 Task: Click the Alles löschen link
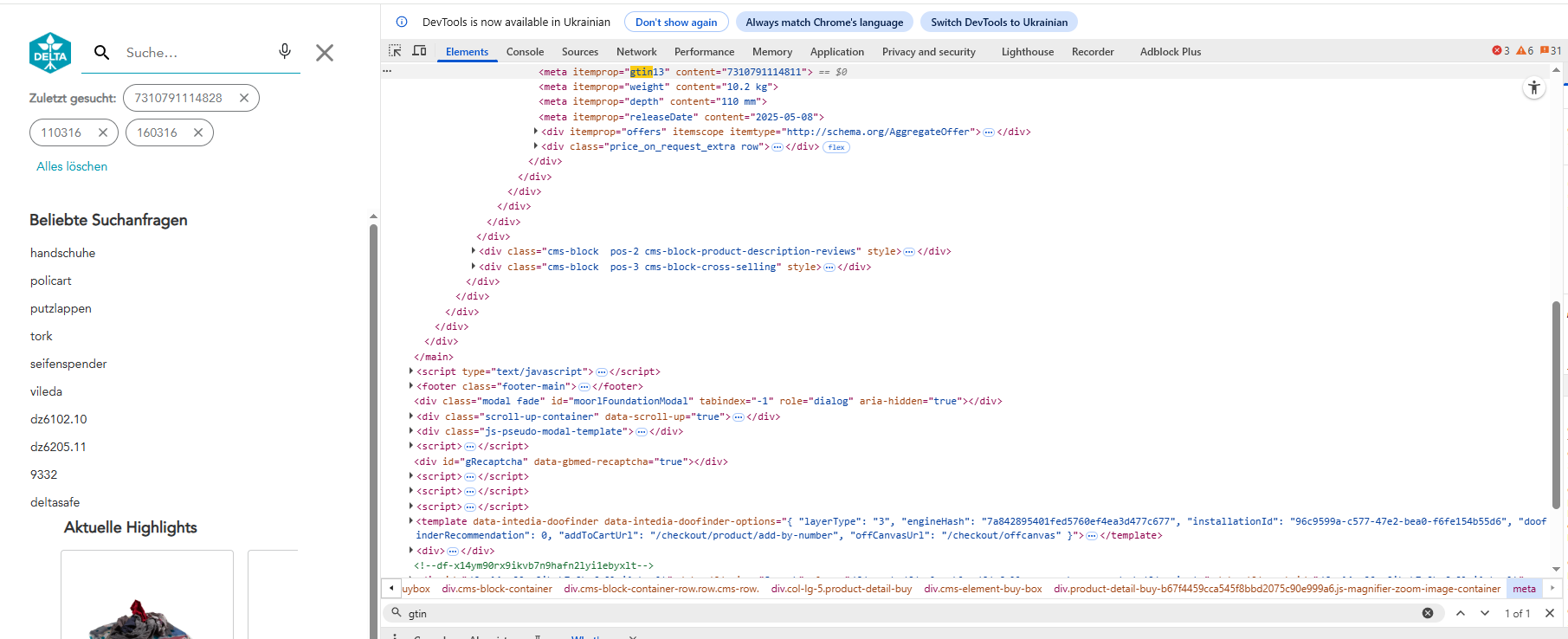[x=72, y=166]
